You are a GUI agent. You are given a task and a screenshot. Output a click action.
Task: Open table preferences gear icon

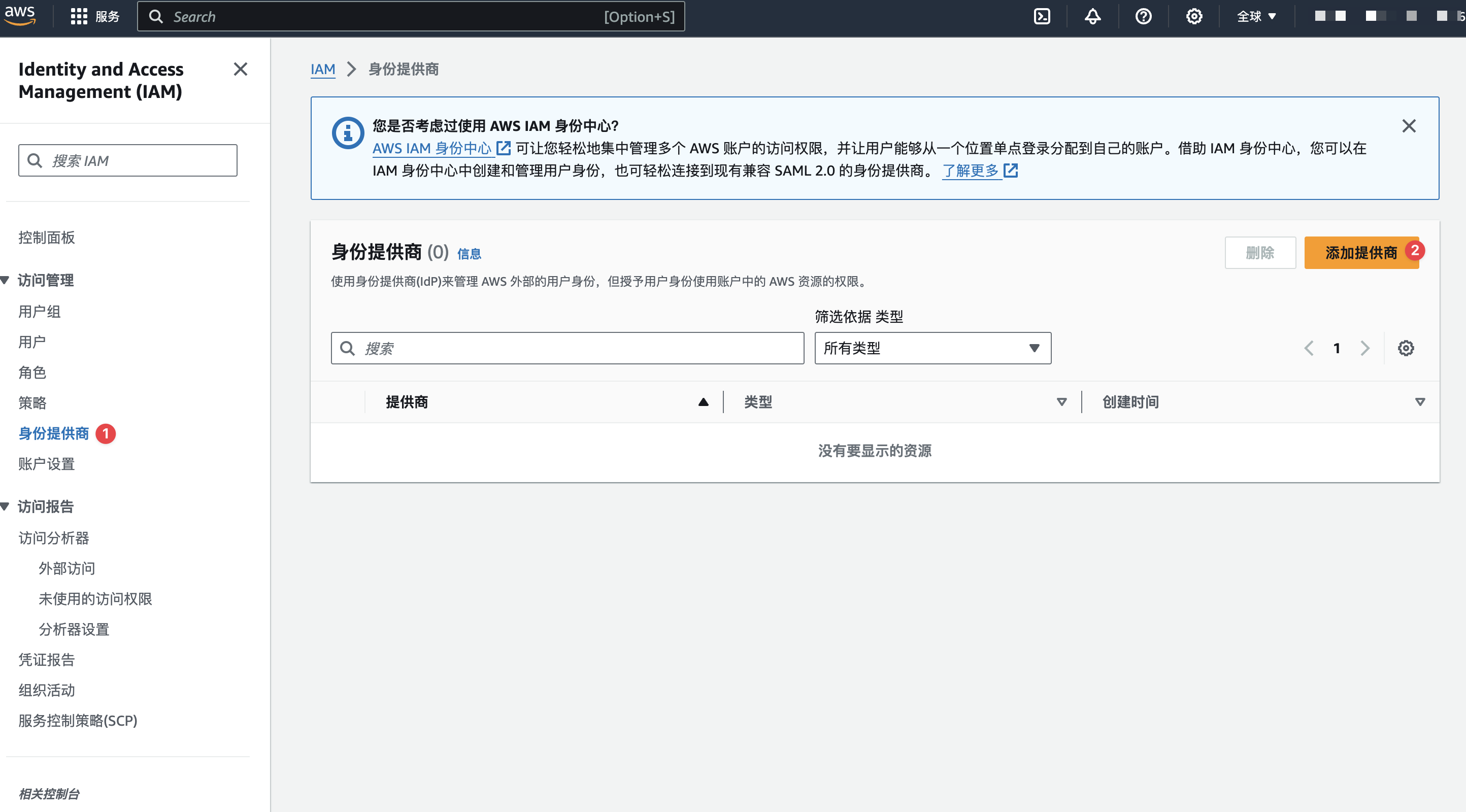(x=1406, y=348)
